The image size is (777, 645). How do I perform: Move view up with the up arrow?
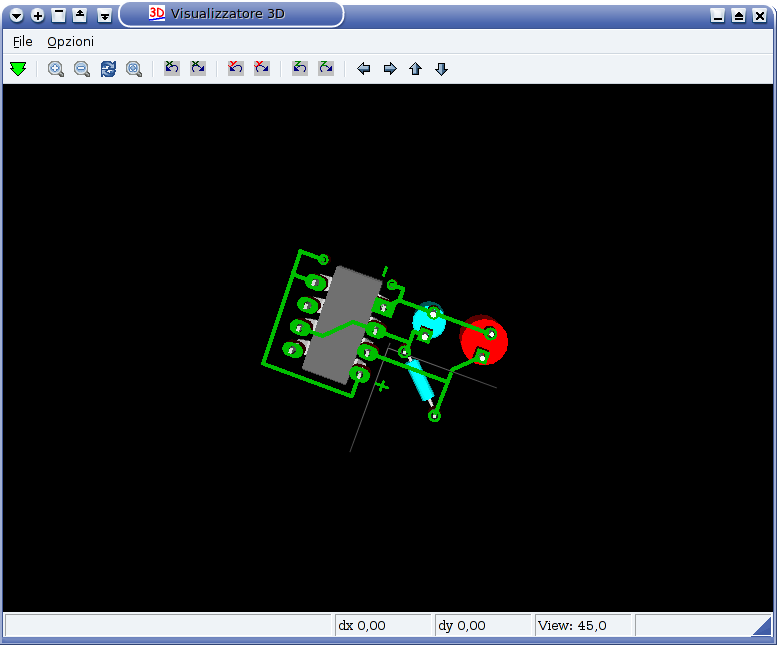point(415,68)
